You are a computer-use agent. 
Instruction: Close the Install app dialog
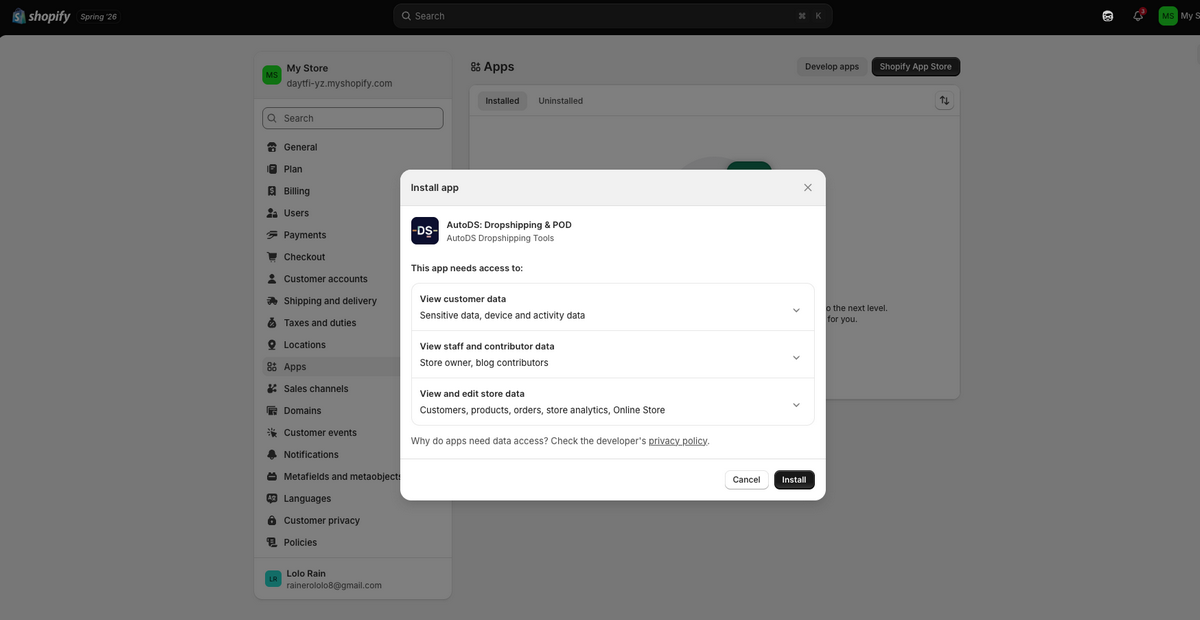click(x=808, y=188)
